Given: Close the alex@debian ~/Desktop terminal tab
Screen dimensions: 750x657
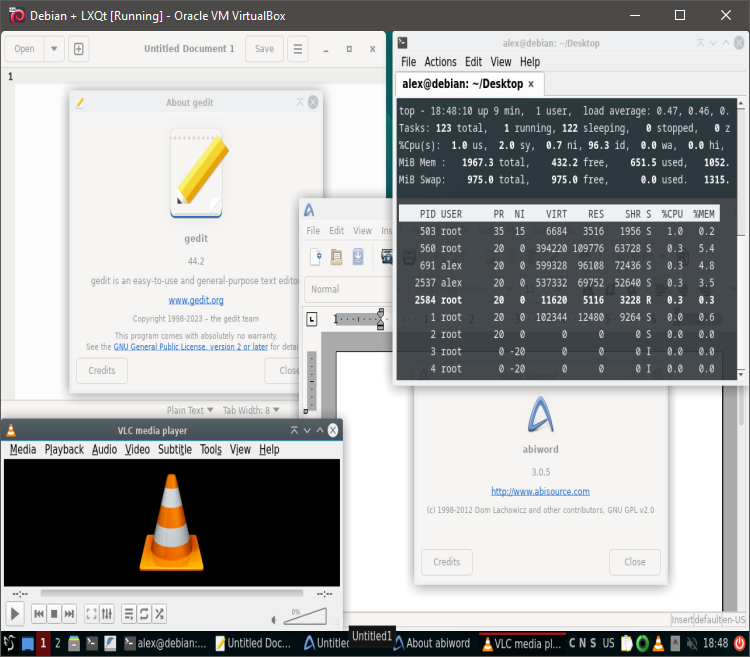Looking at the screenshot, I should [x=531, y=84].
